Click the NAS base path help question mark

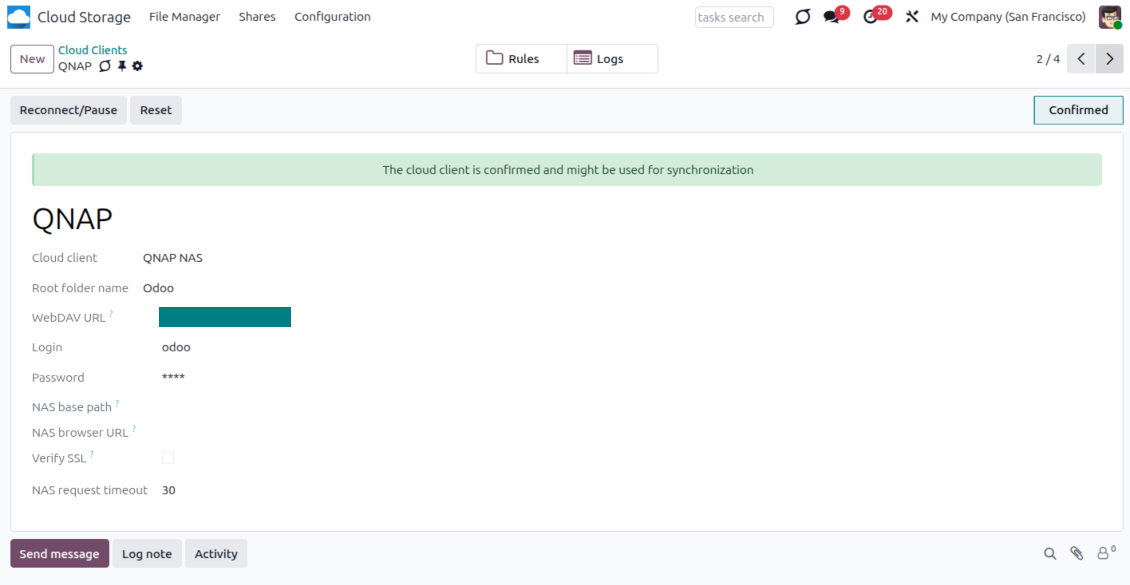(x=117, y=403)
